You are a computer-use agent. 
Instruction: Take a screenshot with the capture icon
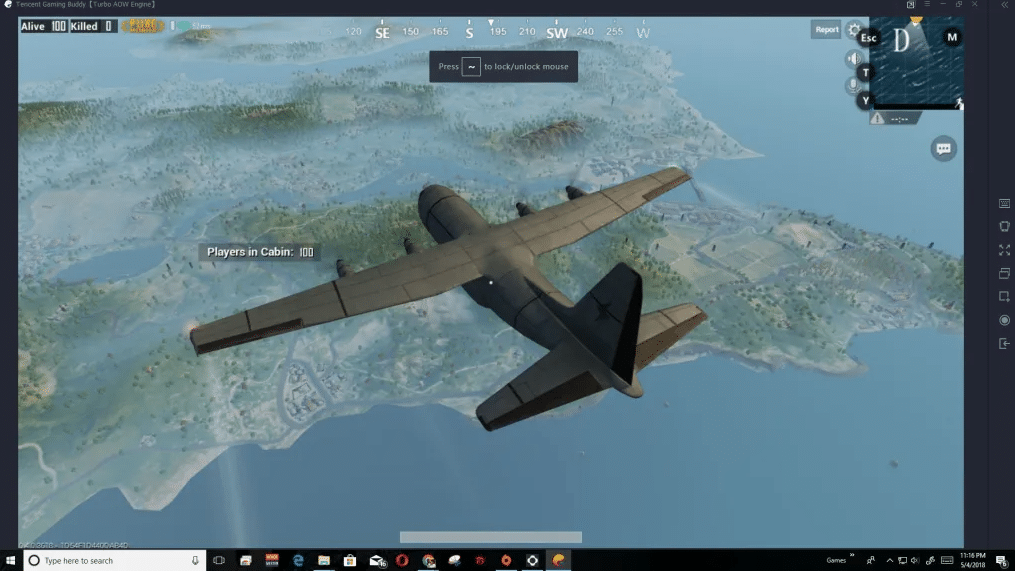click(x=1004, y=297)
